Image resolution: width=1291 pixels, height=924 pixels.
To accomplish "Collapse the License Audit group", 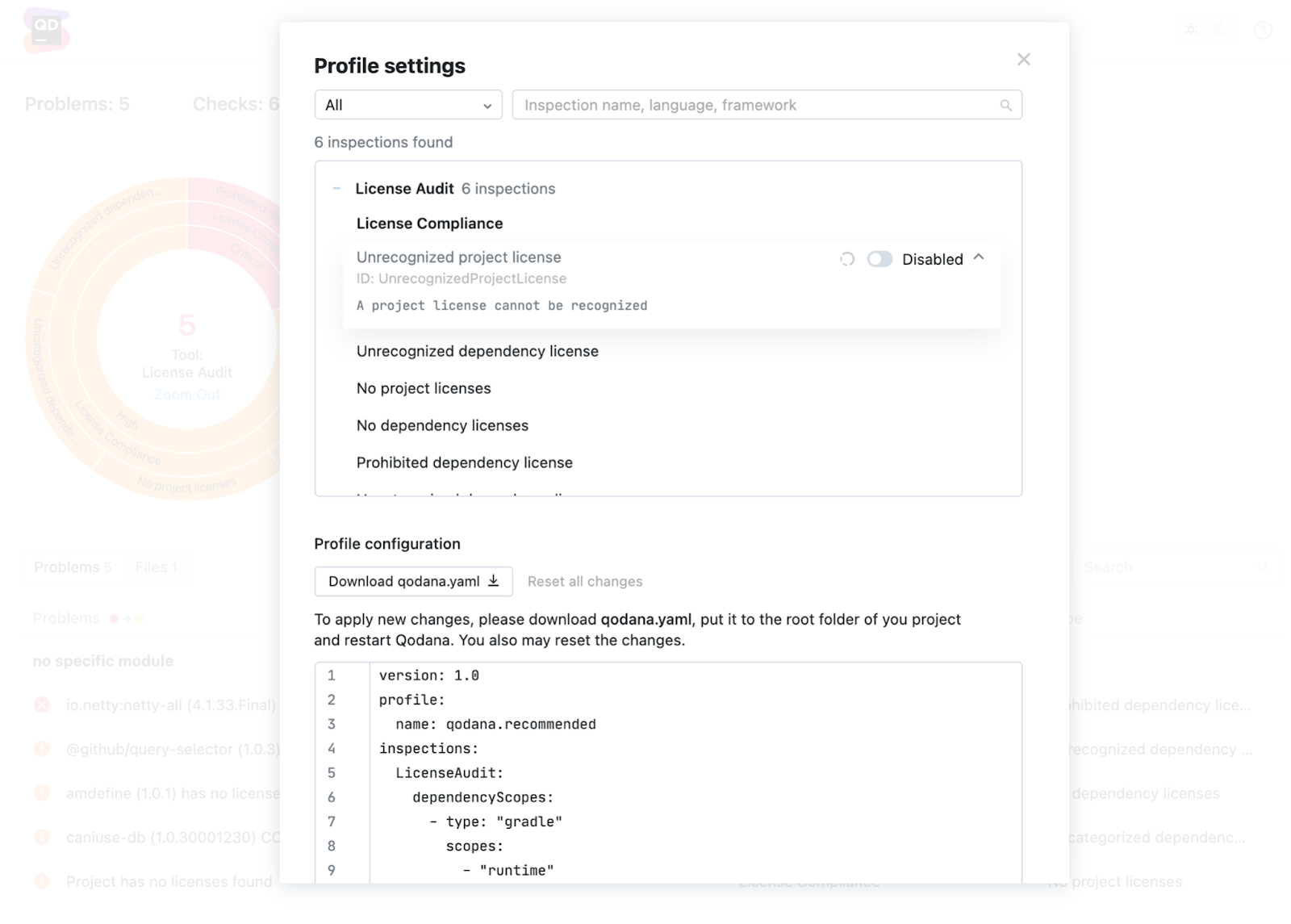I will (336, 189).
